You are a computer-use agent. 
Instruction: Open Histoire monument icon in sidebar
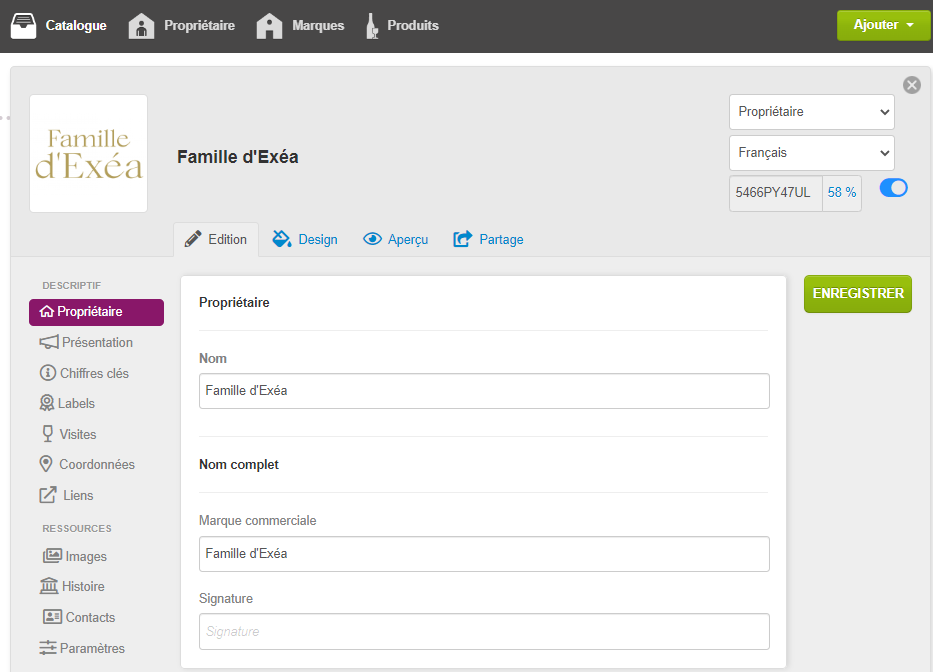tap(49, 586)
